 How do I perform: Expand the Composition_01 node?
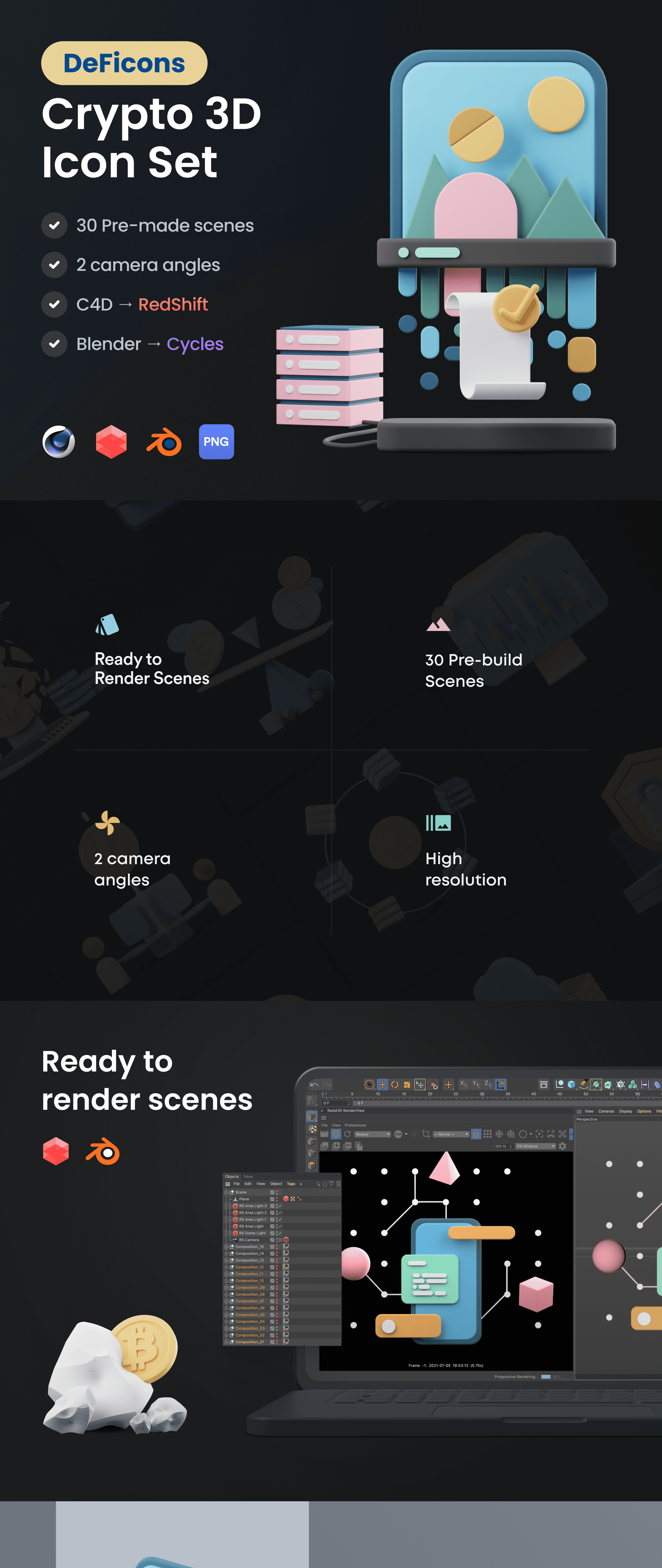point(226,1342)
